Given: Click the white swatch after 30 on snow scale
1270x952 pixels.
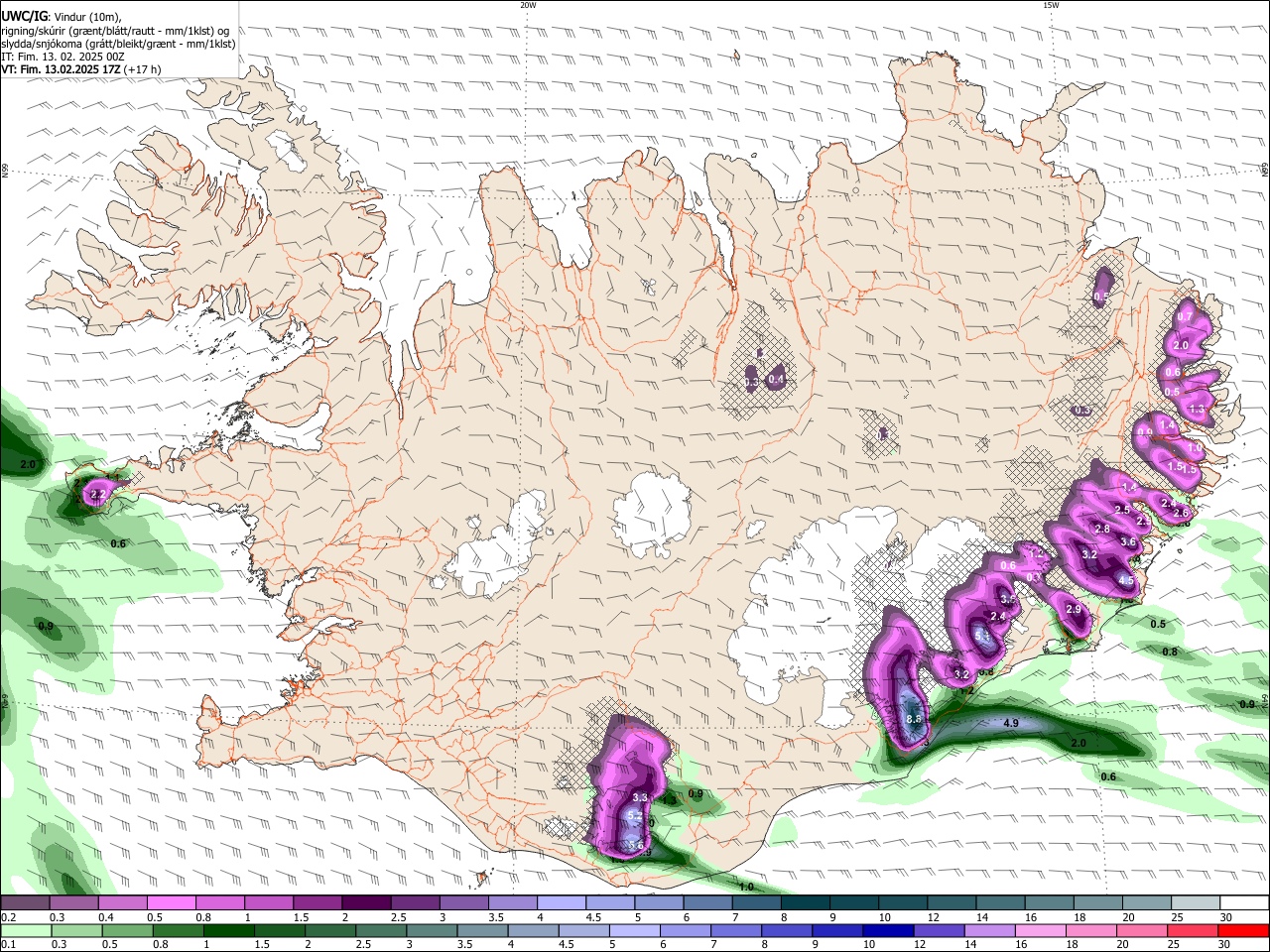Looking at the screenshot, I should (x=1244, y=902).
